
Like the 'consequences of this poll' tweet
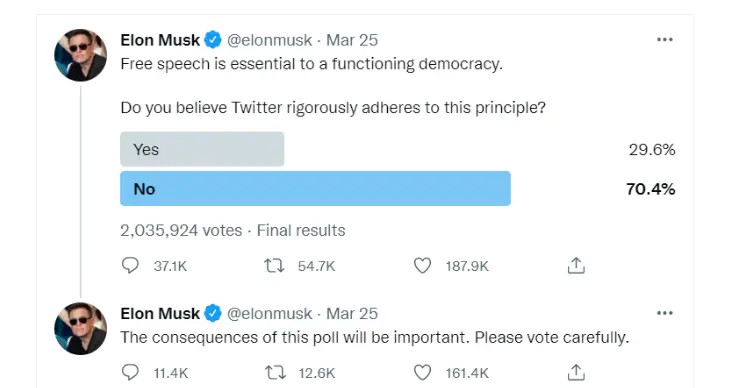click(x=422, y=372)
